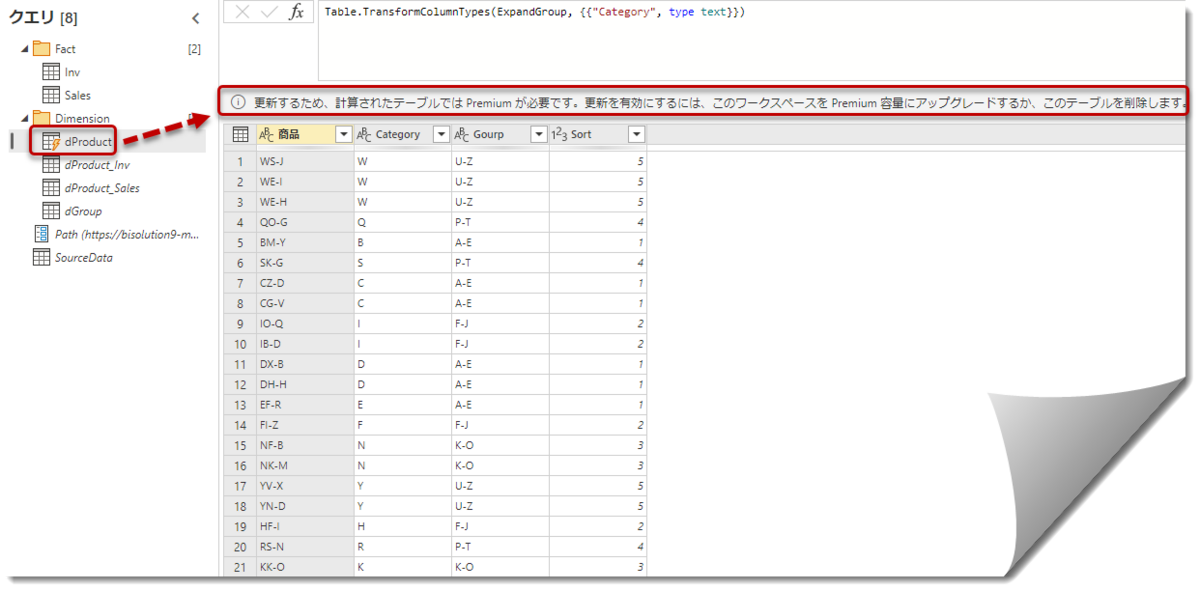Click the dGroup table icon

point(51,211)
